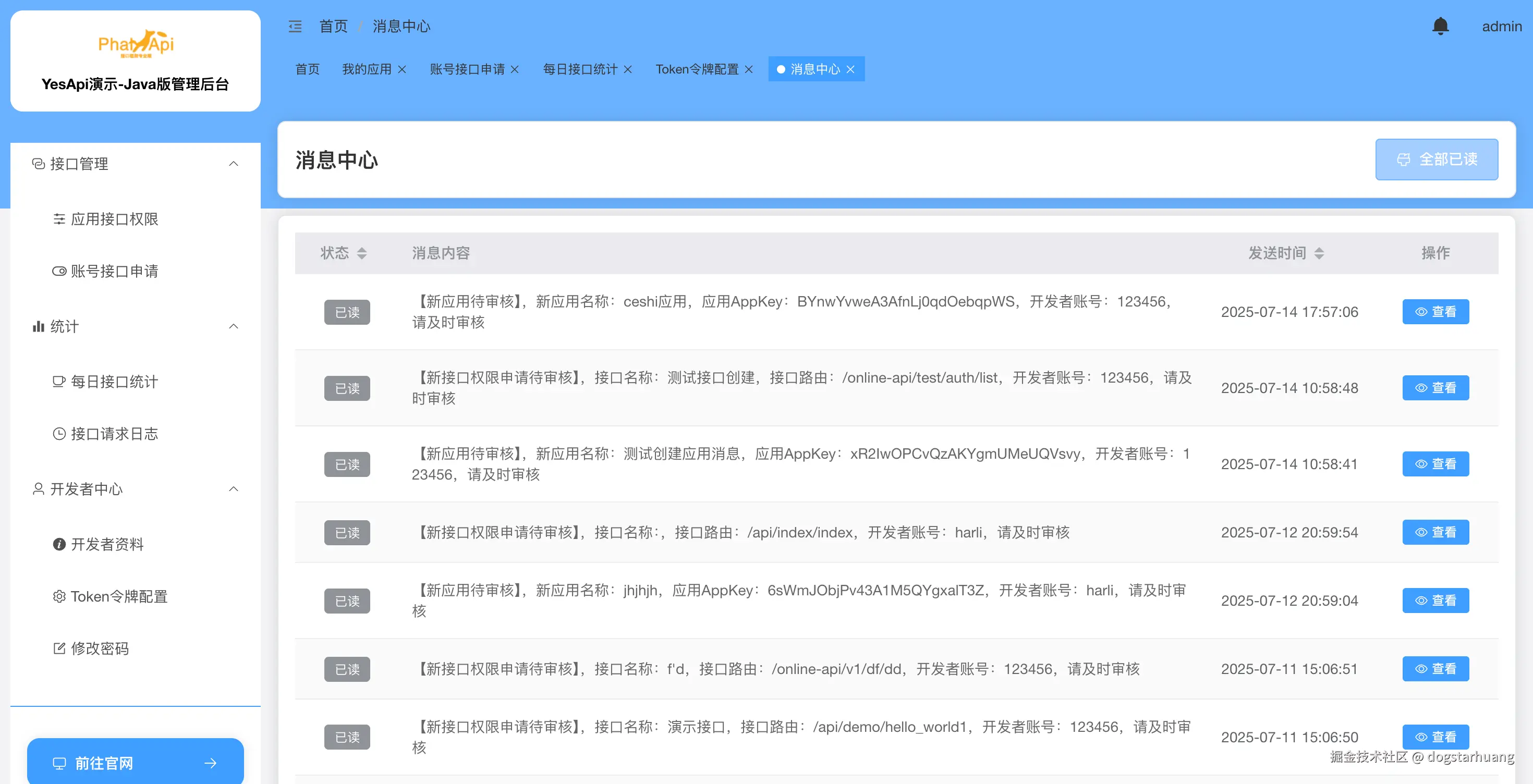Collapse the 开发者中心 menu group
The width and height of the screenshot is (1533, 784).
(233, 489)
